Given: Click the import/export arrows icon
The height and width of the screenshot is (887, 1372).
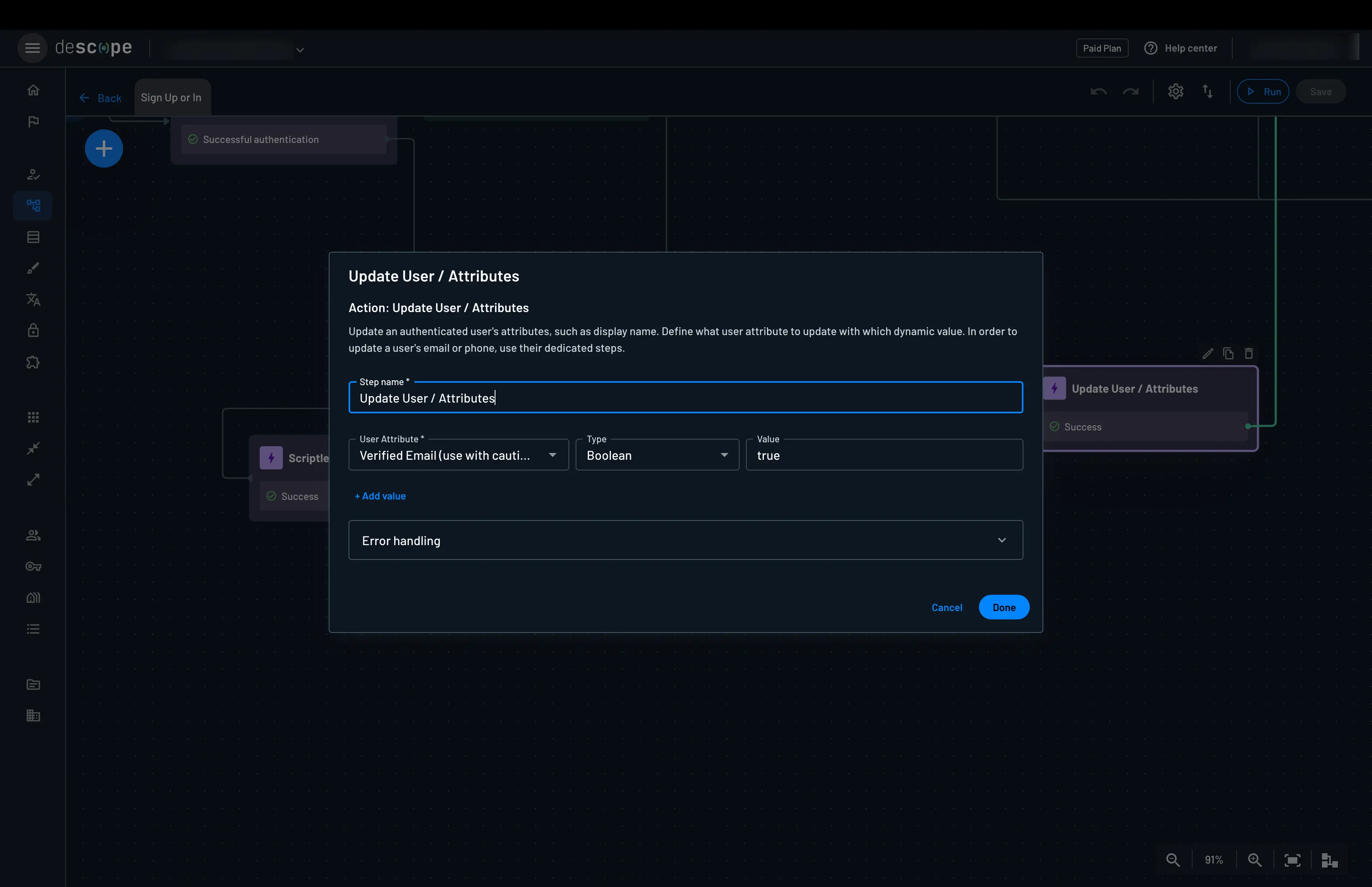Looking at the screenshot, I should coord(1208,92).
